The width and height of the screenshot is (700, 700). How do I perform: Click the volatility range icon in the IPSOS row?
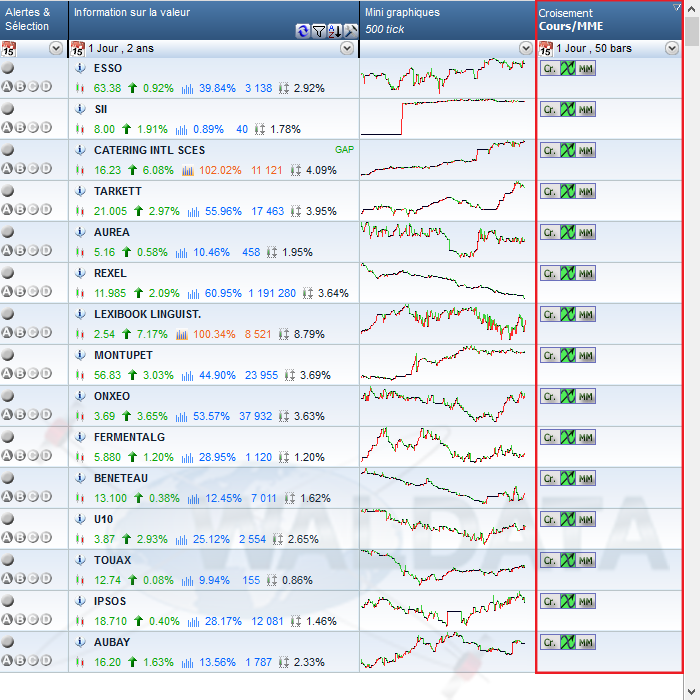click(x=296, y=621)
